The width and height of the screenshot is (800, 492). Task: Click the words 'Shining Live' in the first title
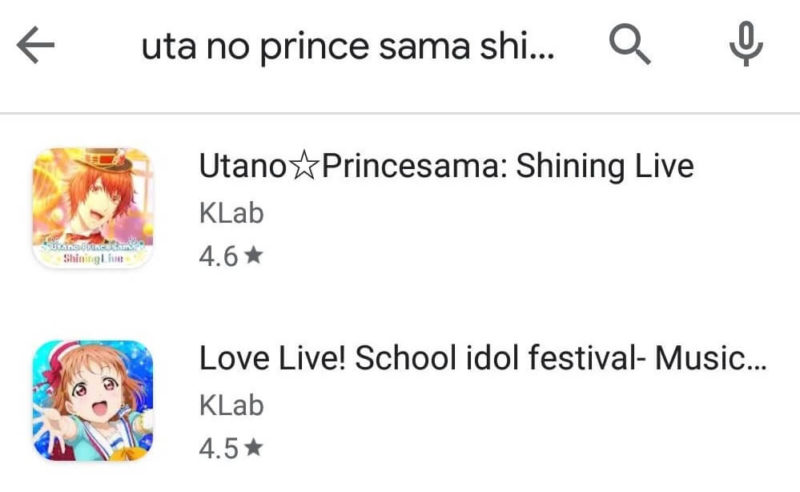click(605, 166)
